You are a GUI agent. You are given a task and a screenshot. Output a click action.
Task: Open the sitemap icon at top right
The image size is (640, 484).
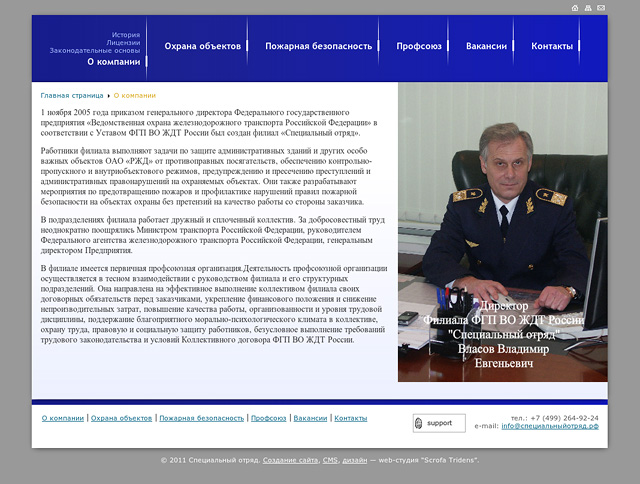click(x=588, y=8)
